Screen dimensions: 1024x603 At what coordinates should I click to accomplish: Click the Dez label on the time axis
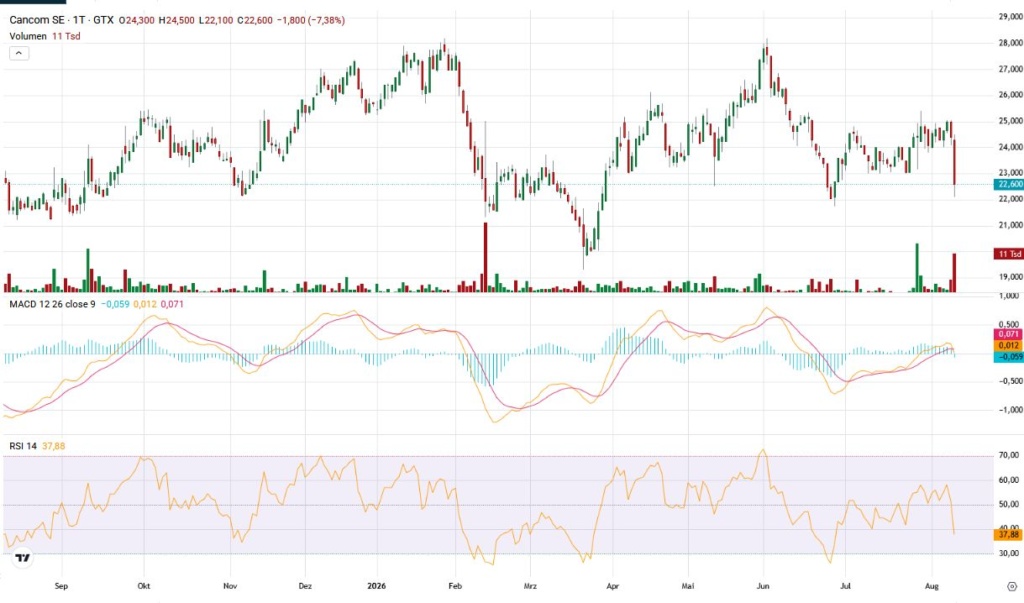pos(305,586)
